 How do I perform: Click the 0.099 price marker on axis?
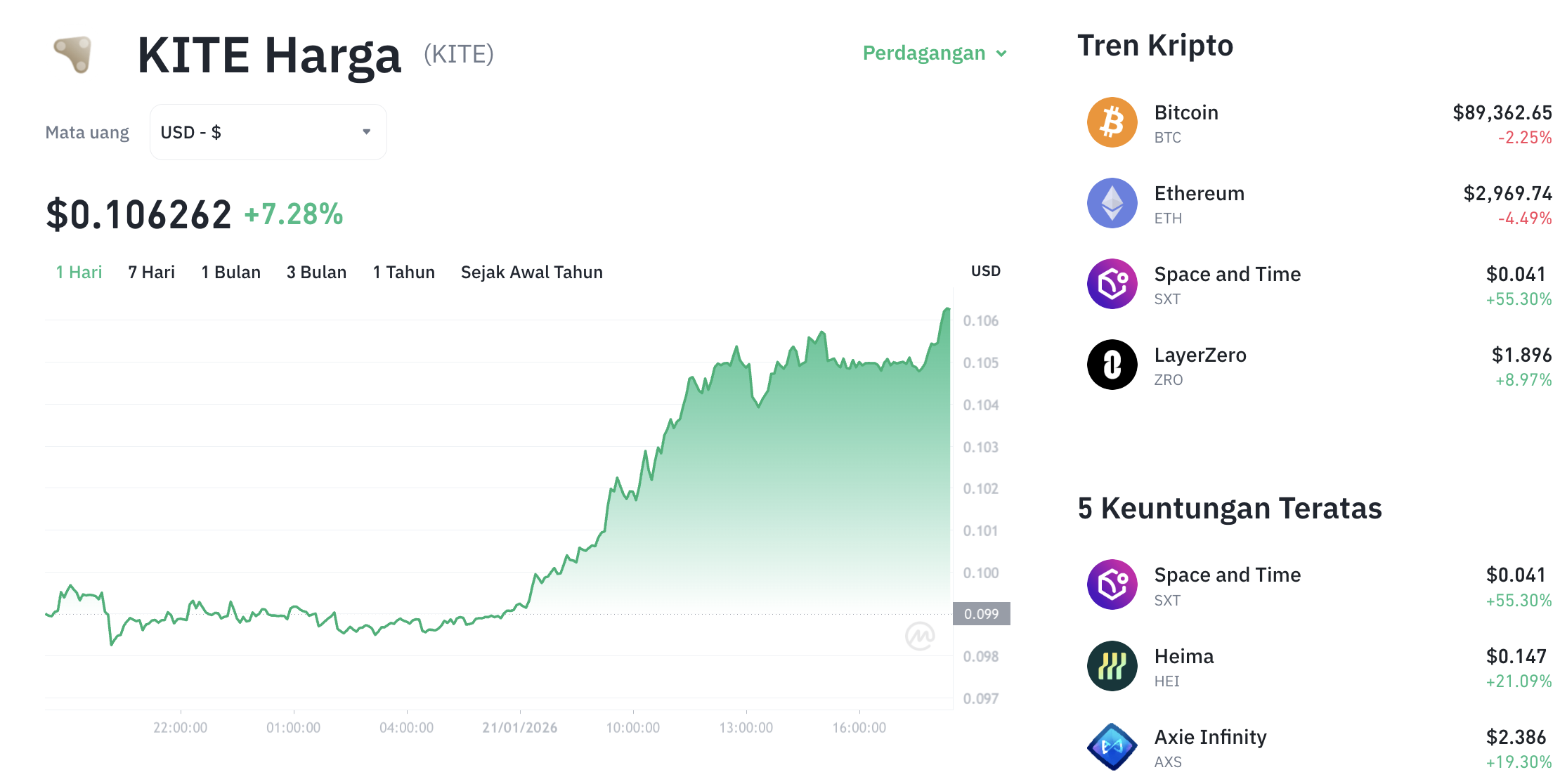point(981,614)
